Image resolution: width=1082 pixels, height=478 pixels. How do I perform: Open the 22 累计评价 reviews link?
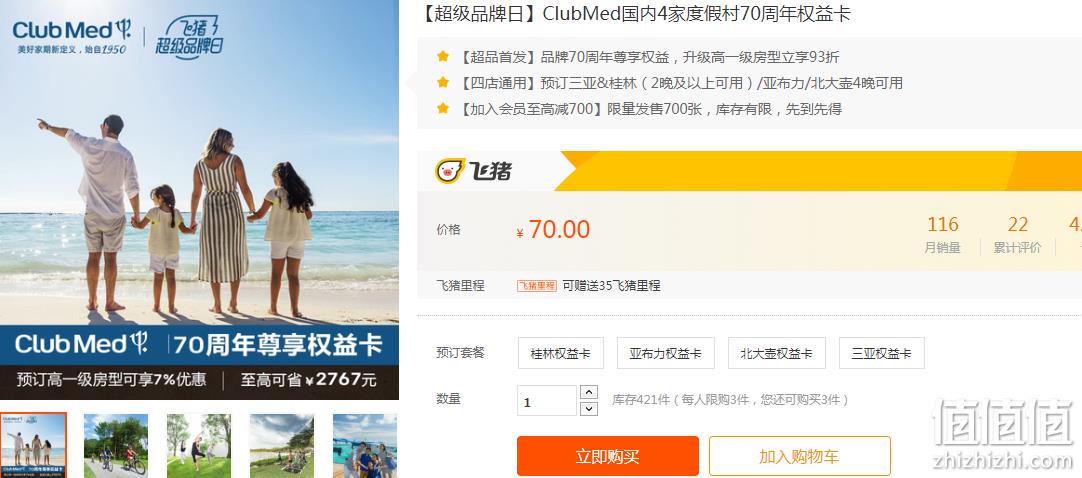point(1017,235)
